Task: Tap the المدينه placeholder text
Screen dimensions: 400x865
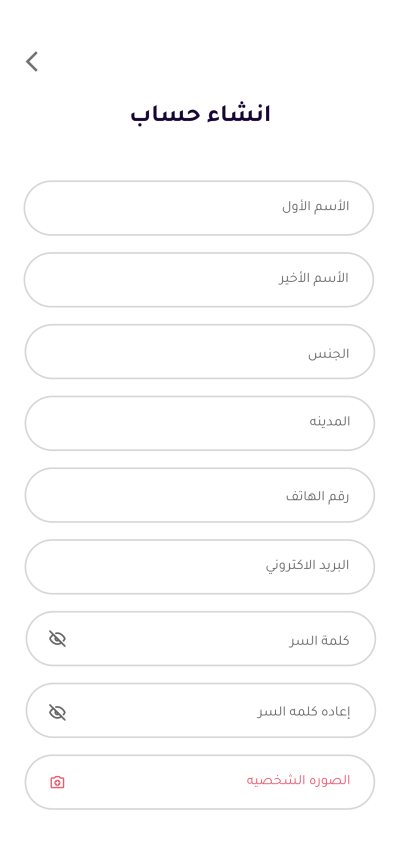Action: click(x=329, y=421)
